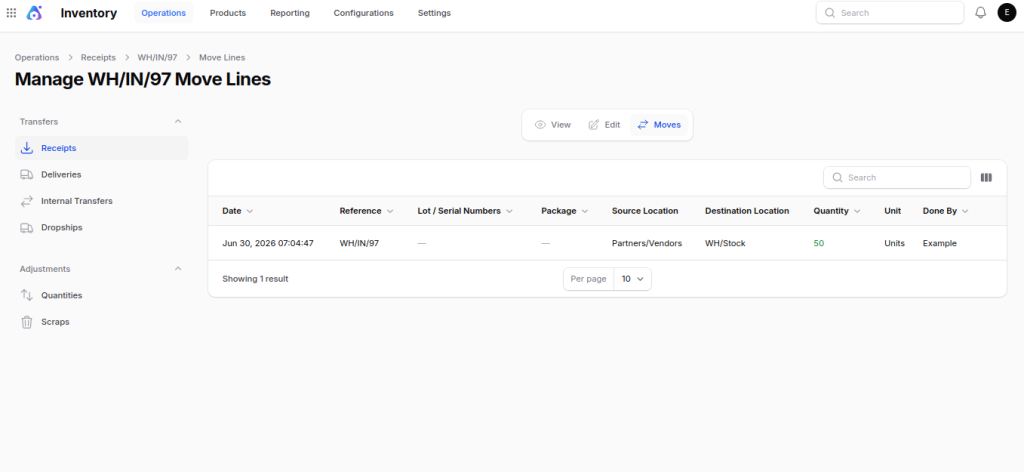
Task: Open the user avatar E menu
Action: click(x=1006, y=12)
